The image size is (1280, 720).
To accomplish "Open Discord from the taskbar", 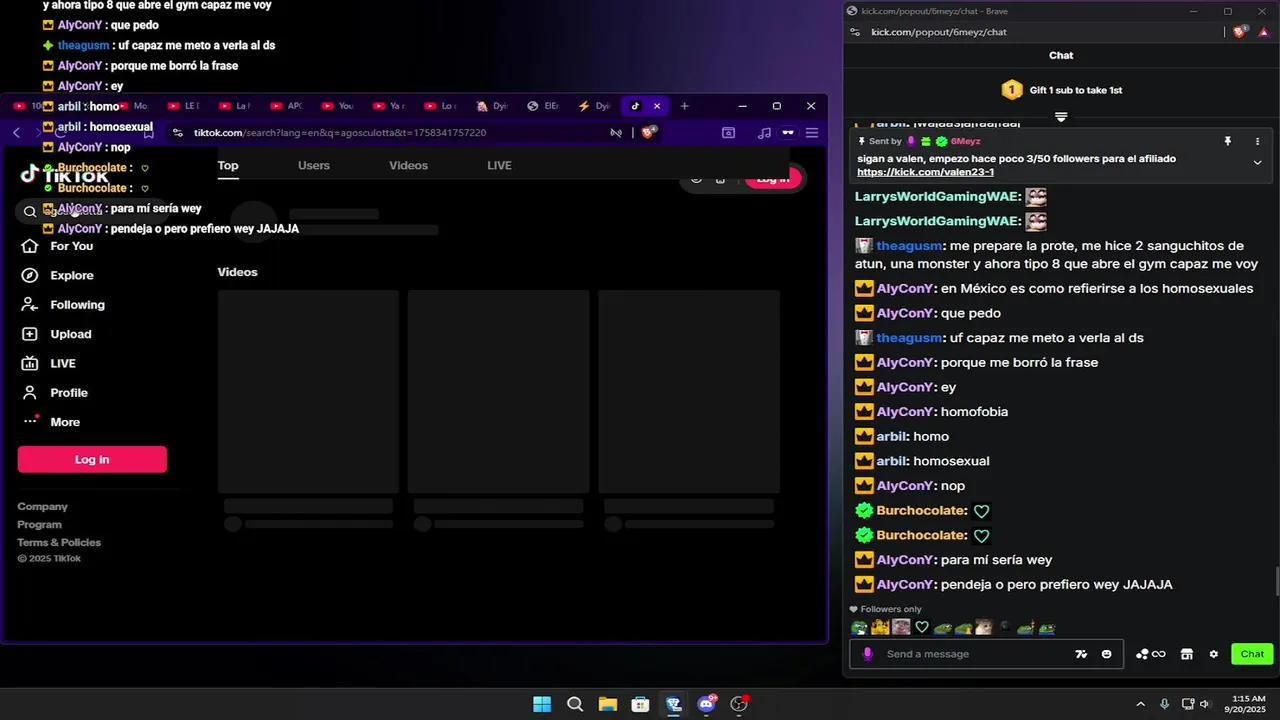I will [707, 704].
